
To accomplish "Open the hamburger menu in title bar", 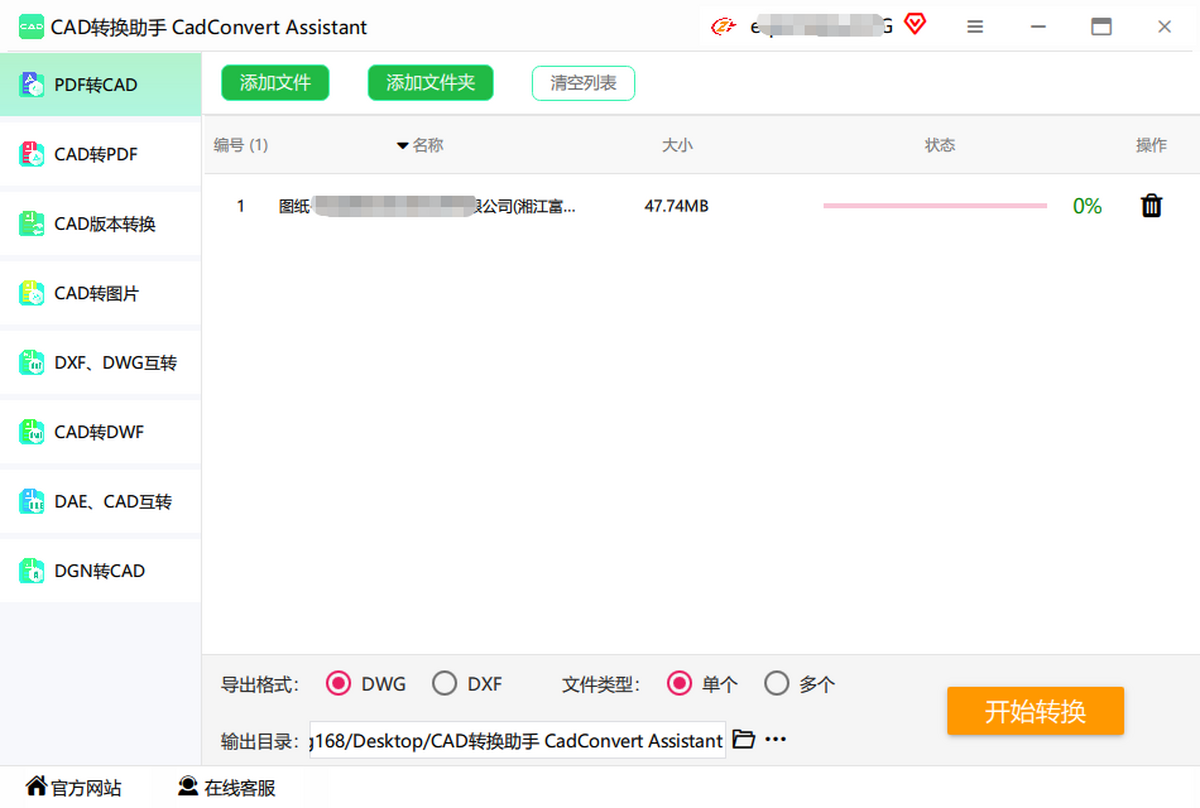I will [975, 27].
